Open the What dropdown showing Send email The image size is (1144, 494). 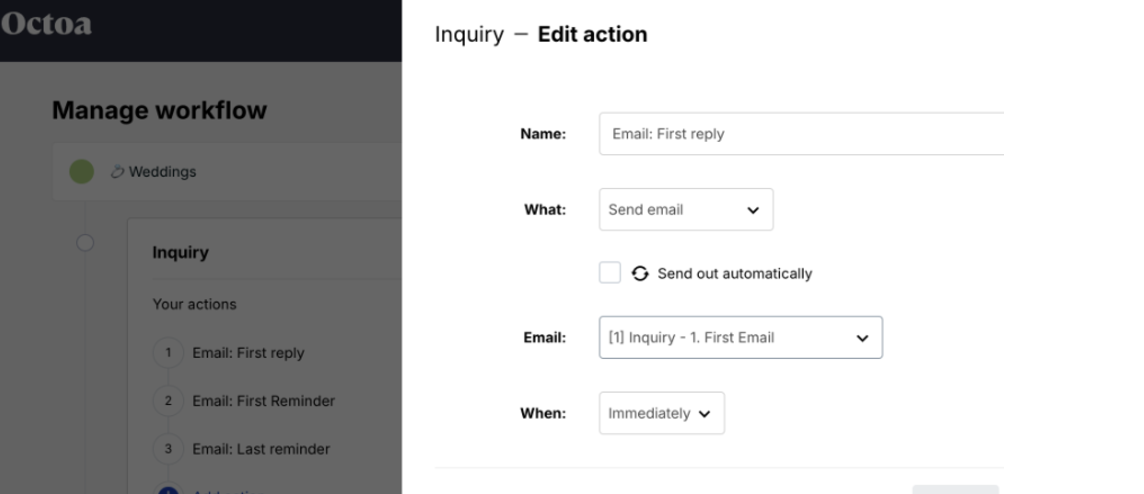(x=685, y=210)
